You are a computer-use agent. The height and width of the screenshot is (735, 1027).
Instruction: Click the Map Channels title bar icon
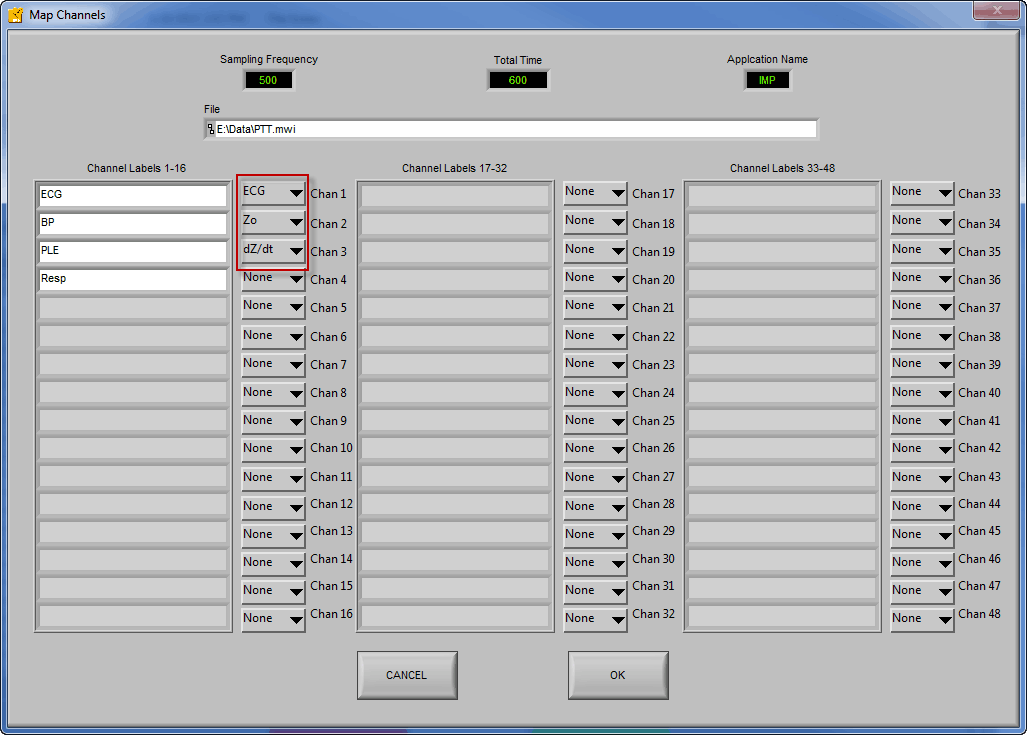pyautogui.click(x=16, y=14)
